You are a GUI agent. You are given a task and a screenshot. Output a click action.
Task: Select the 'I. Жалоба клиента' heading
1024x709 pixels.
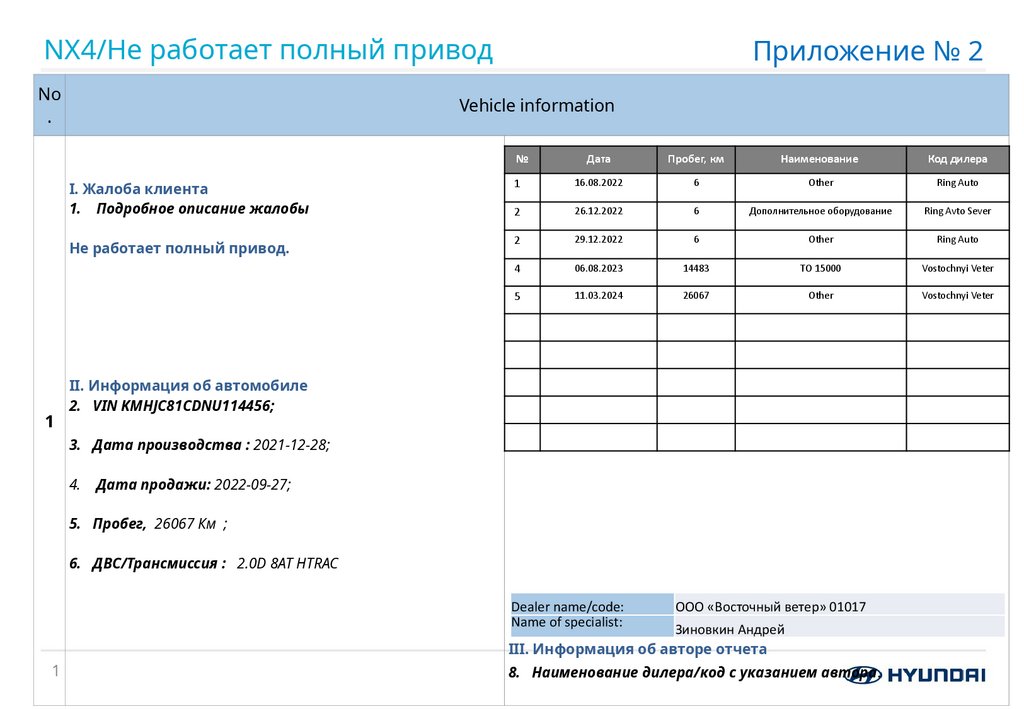click(138, 189)
